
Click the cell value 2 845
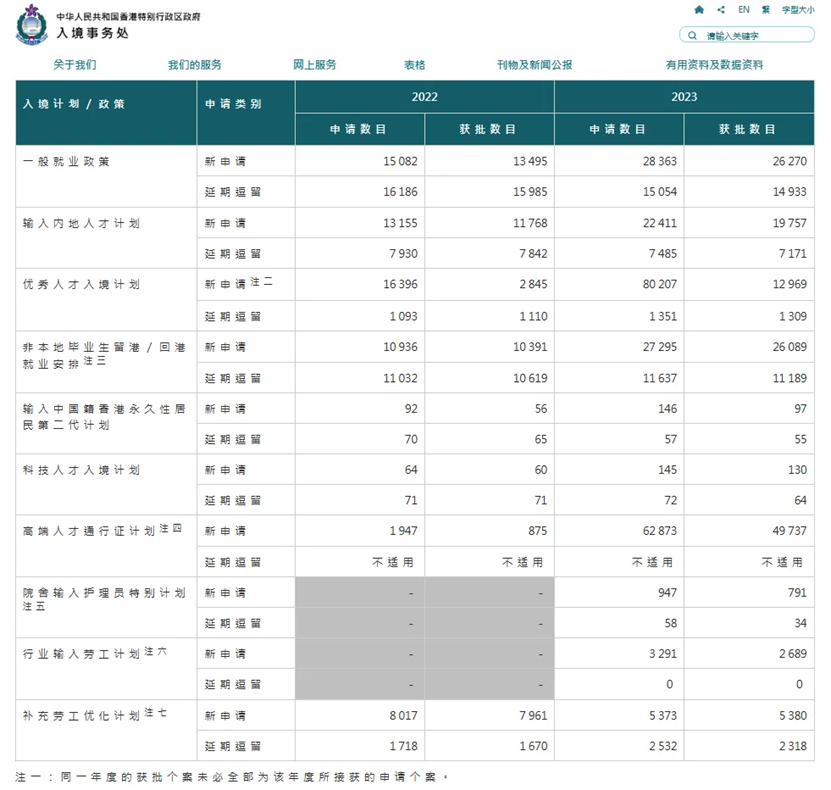tap(533, 285)
